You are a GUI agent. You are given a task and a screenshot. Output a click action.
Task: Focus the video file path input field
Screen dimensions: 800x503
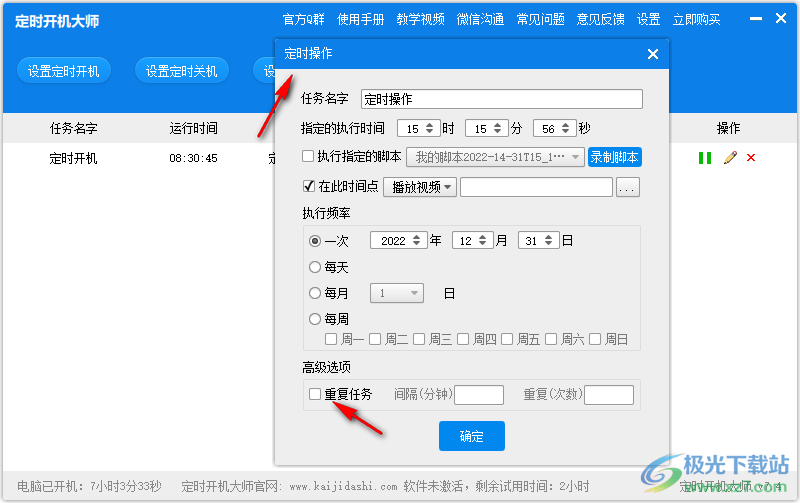[536, 187]
